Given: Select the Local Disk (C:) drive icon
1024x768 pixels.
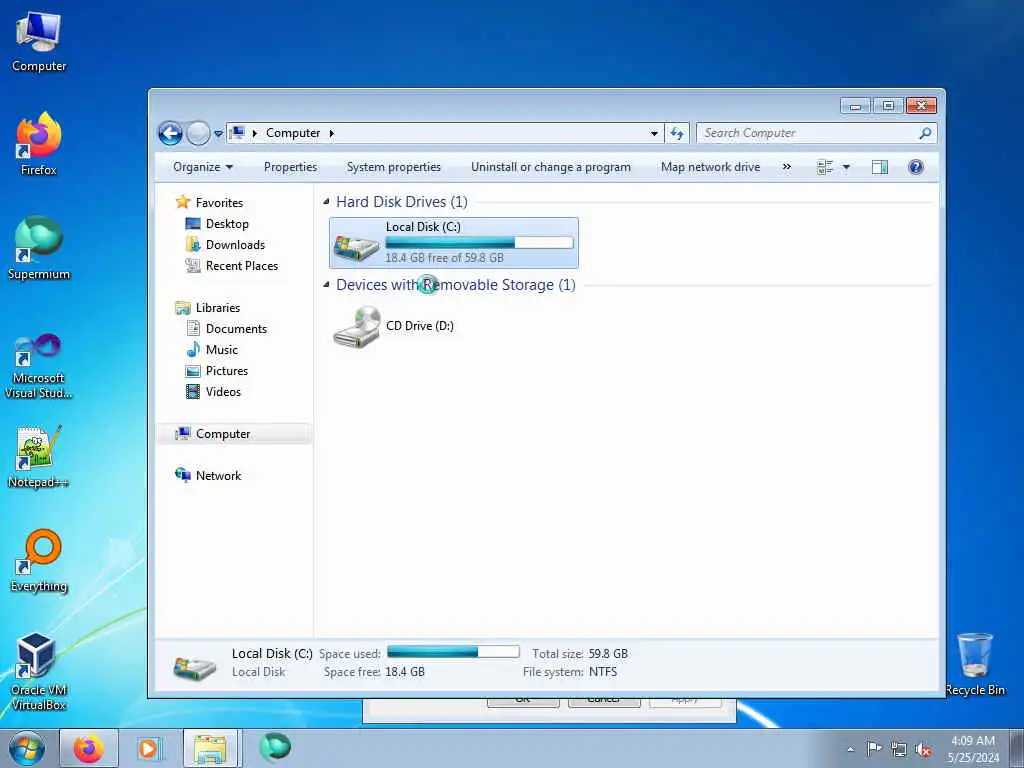Looking at the screenshot, I should (x=357, y=246).
